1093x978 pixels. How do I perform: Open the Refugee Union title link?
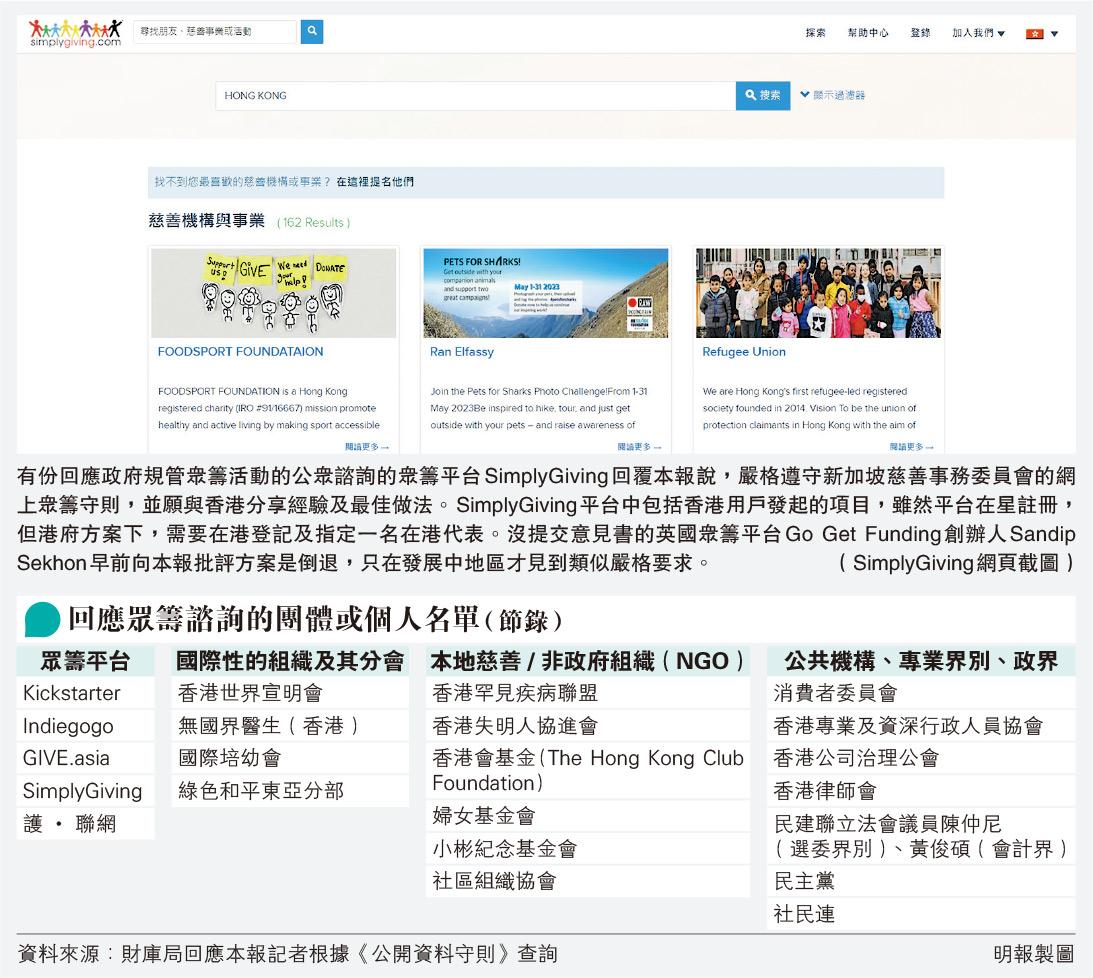(744, 351)
